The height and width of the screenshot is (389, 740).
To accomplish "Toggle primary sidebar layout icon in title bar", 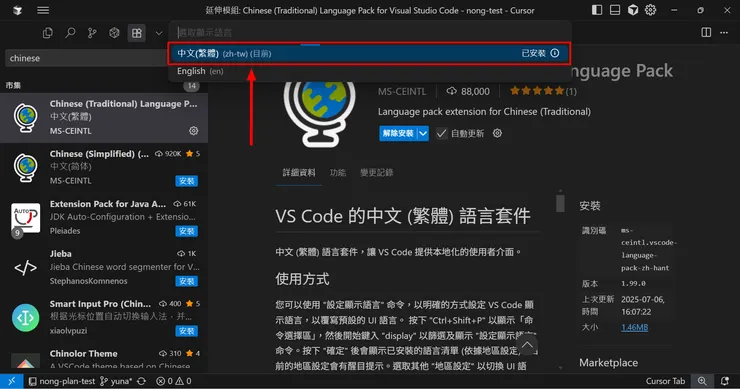I will 597,10.
